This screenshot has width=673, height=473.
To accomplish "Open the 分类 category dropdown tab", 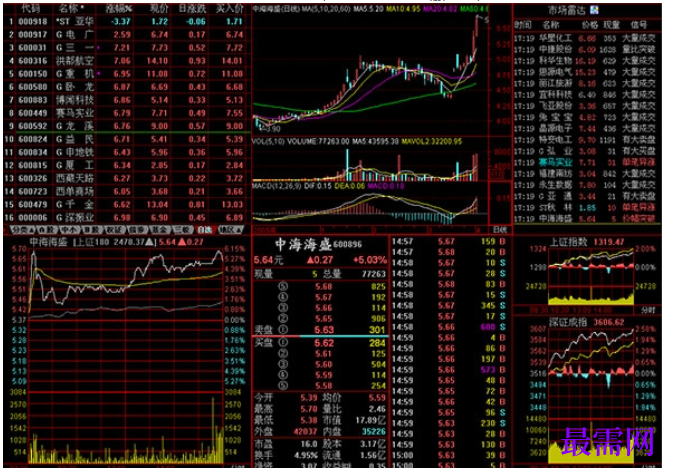I will [x=21, y=230].
